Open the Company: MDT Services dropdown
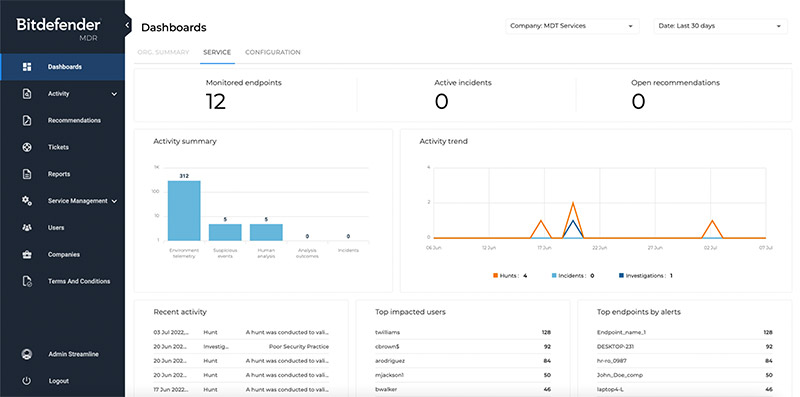Viewport: 800px width, 397px height. (572, 26)
